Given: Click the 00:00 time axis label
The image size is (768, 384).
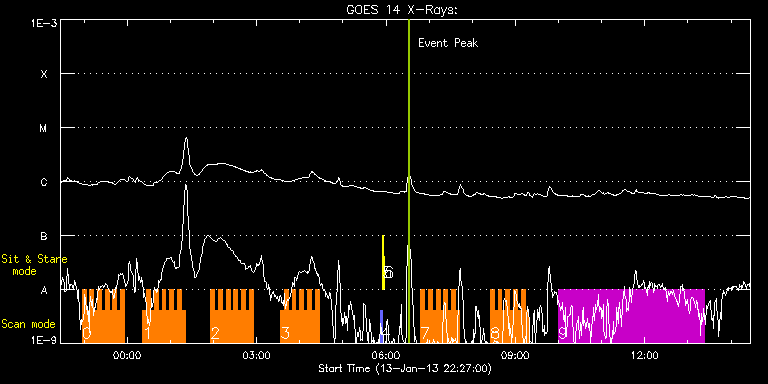Looking at the screenshot, I should (127, 355).
